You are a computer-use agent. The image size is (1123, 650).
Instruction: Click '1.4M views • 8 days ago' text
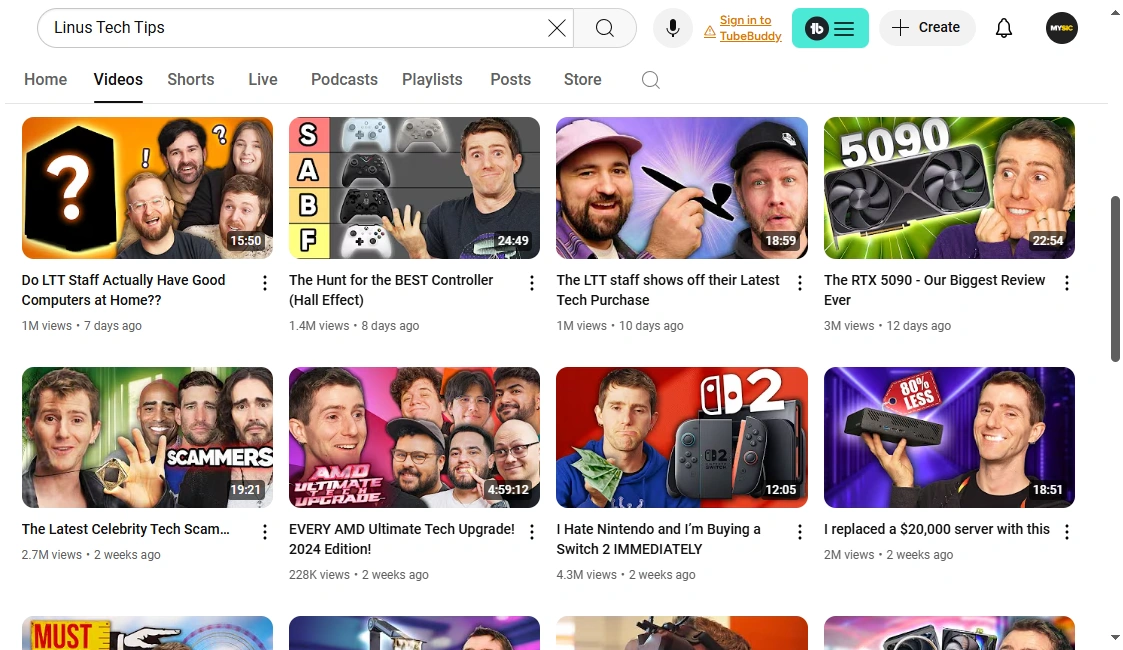(x=354, y=326)
